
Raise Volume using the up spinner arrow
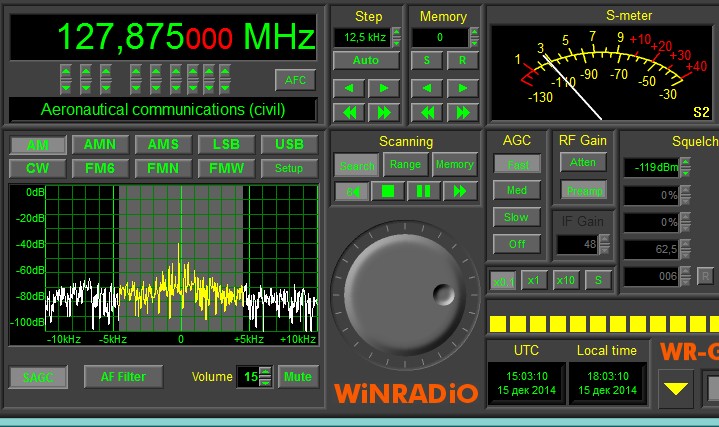(265, 372)
